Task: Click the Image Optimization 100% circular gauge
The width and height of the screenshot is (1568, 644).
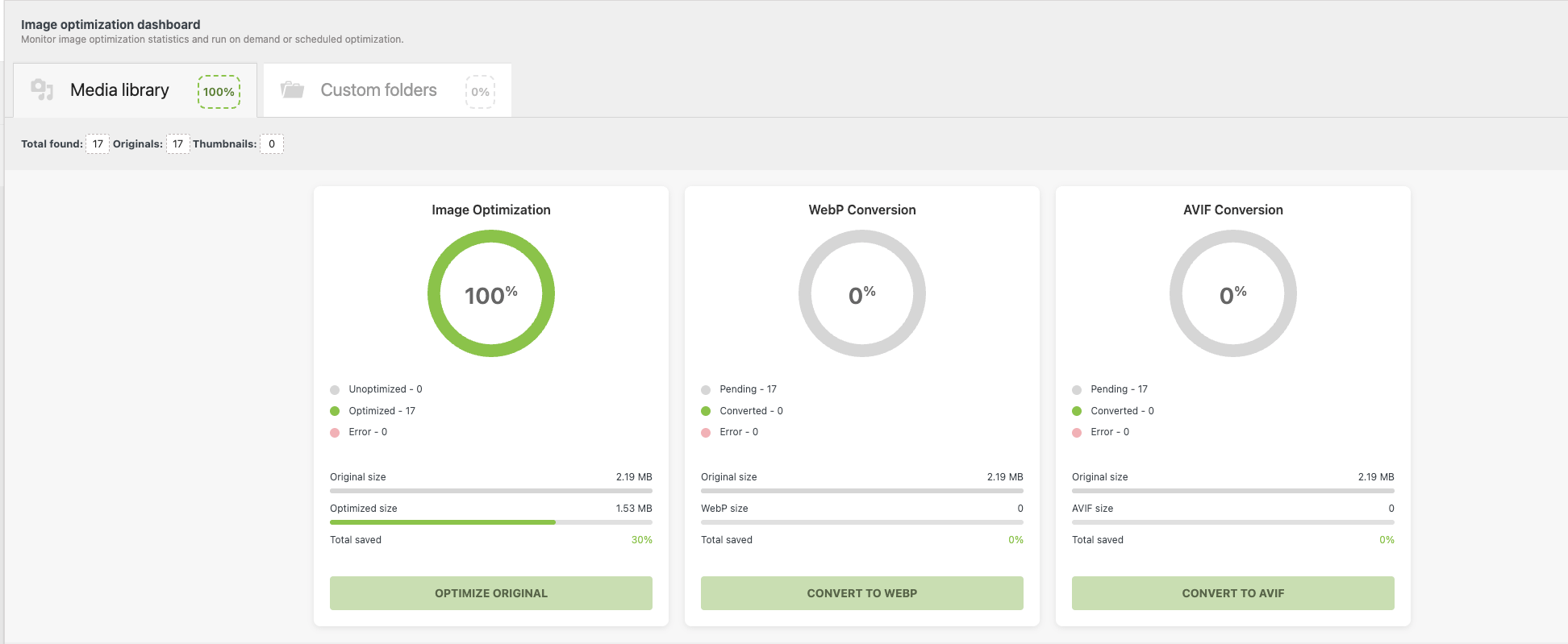Action: [491, 293]
